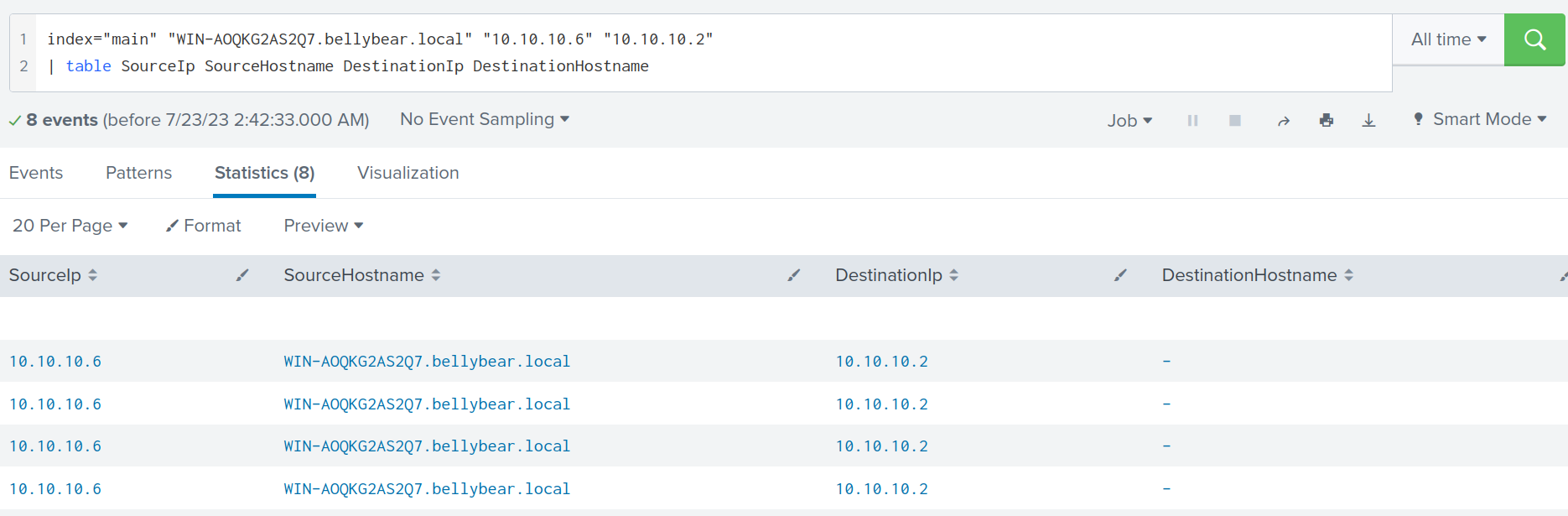This screenshot has width=1568, height=516.
Task: Click the share job arrow icon
Action: [x=1283, y=121]
